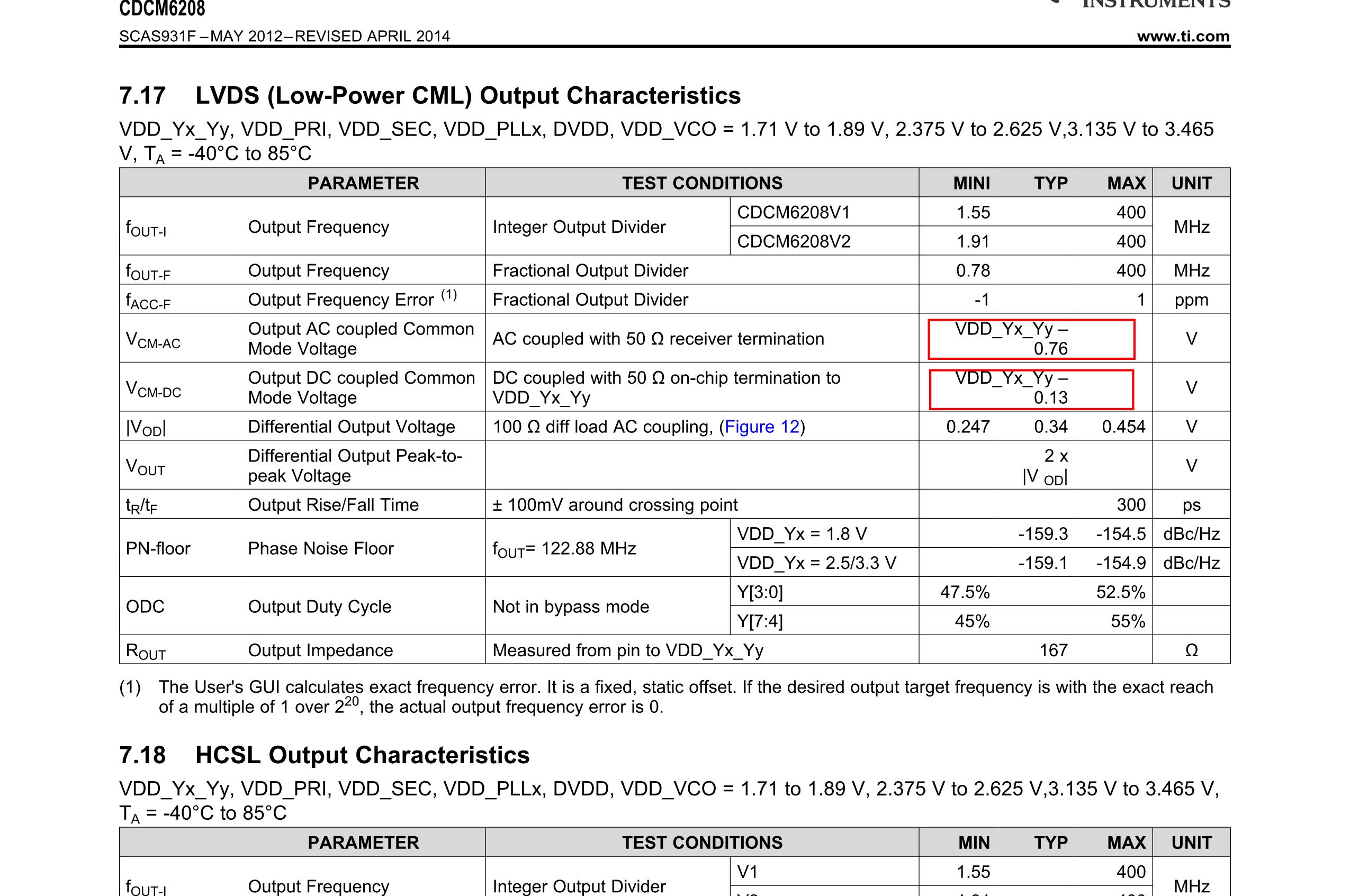Viewport: 1350px width, 896px height.
Task: Click the 167 output impedance value
Action: pyautogui.click(x=1053, y=650)
